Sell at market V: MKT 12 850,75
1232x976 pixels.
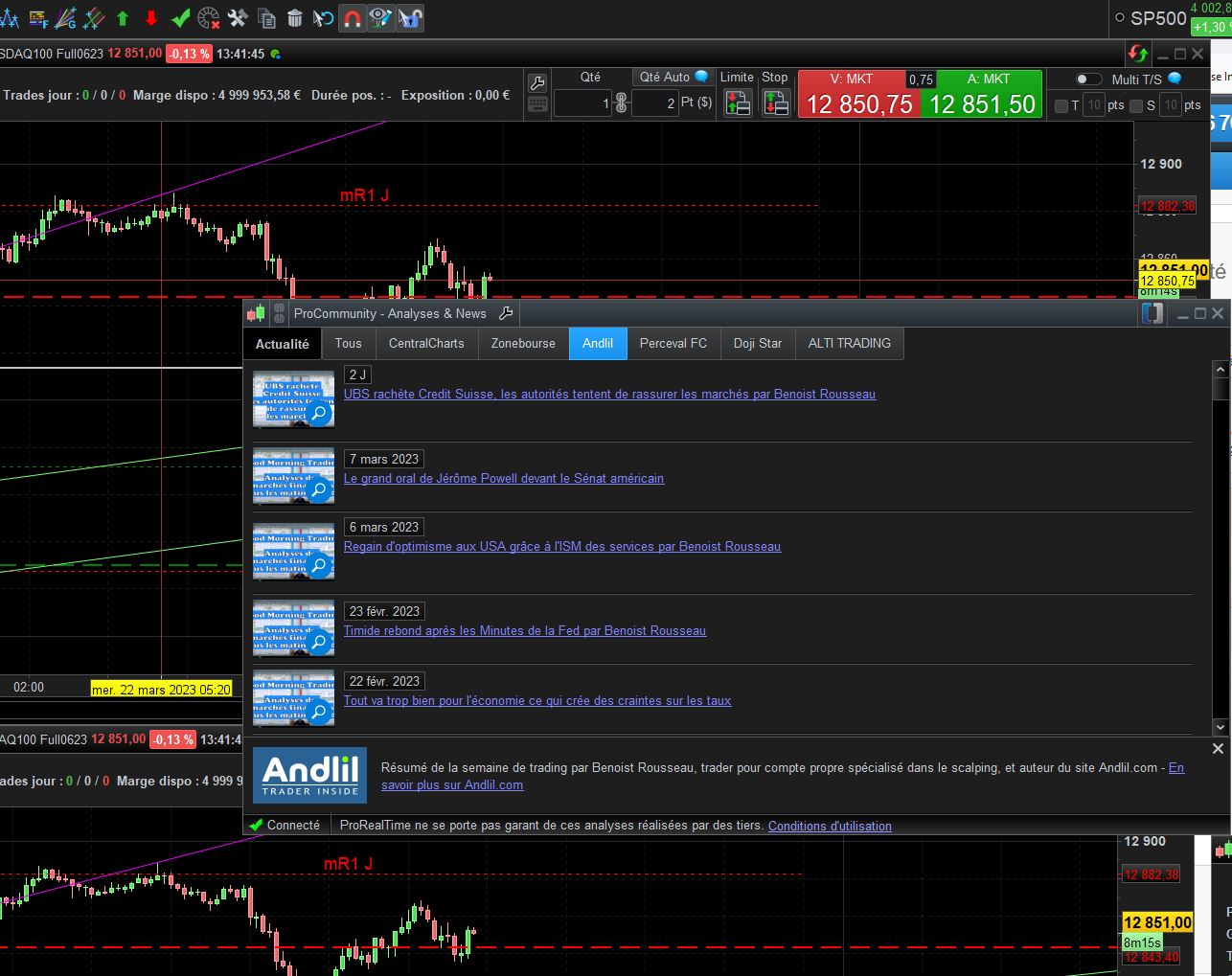click(x=859, y=94)
